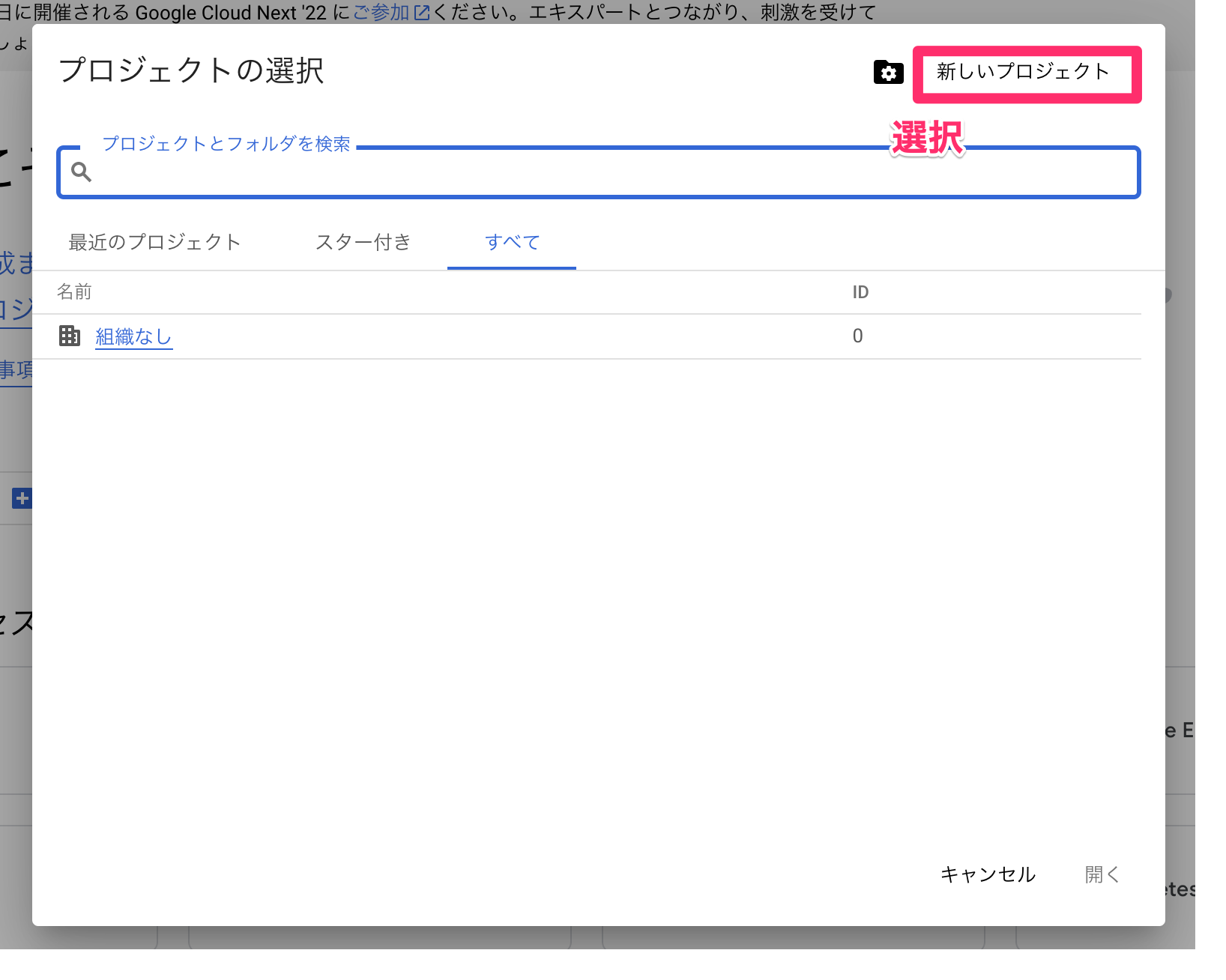Open the 組織なし link
This screenshot has width=1226, height=980.
click(x=133, y=337)
